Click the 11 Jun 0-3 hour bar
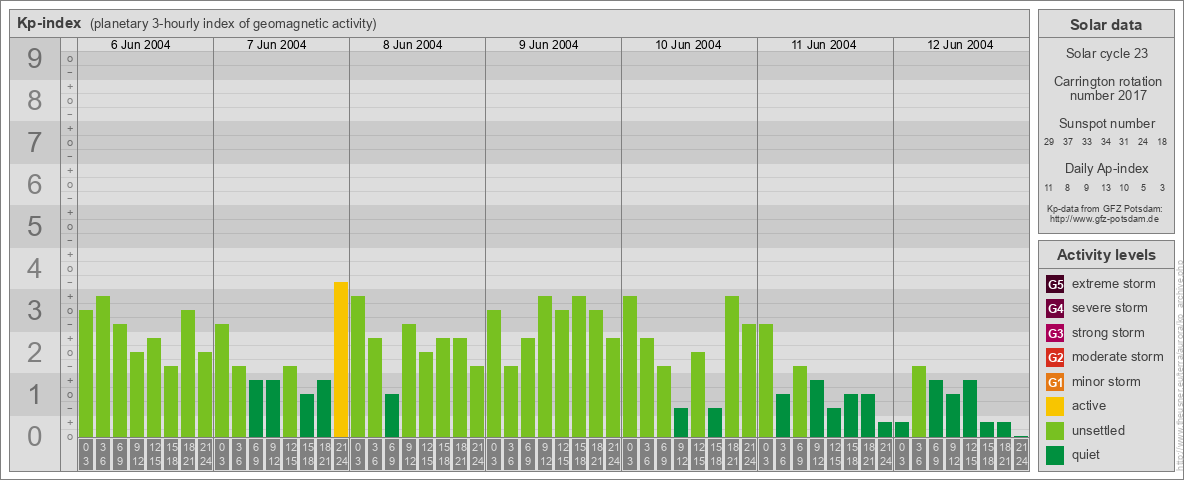 pos(766,380)
